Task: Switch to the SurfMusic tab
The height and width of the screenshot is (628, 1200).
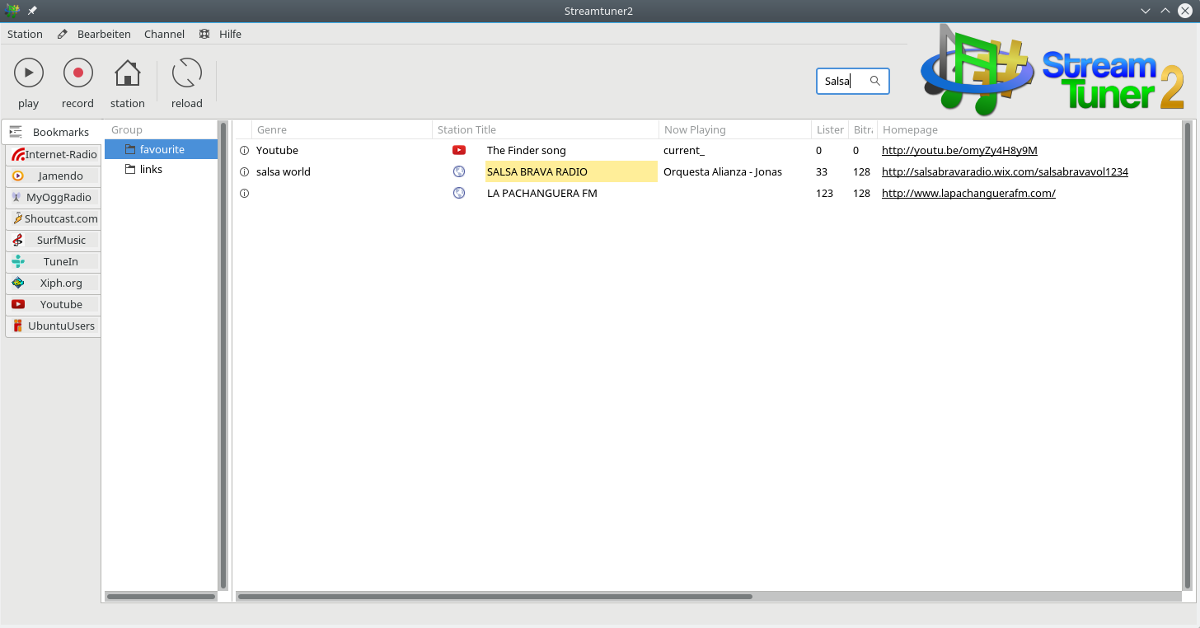Action: (54, 240)
